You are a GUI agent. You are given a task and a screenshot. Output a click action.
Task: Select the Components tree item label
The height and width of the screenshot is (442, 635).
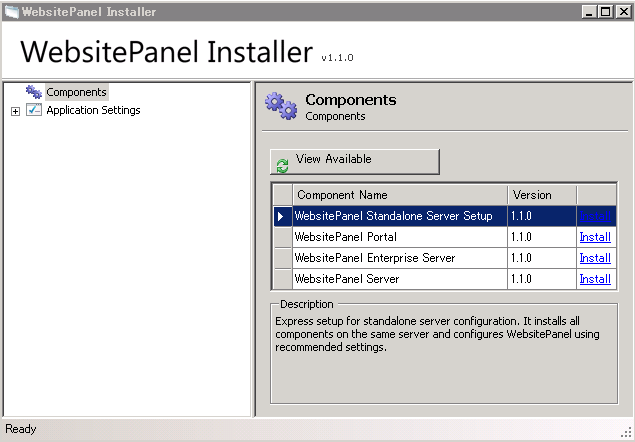pos(76,92)
